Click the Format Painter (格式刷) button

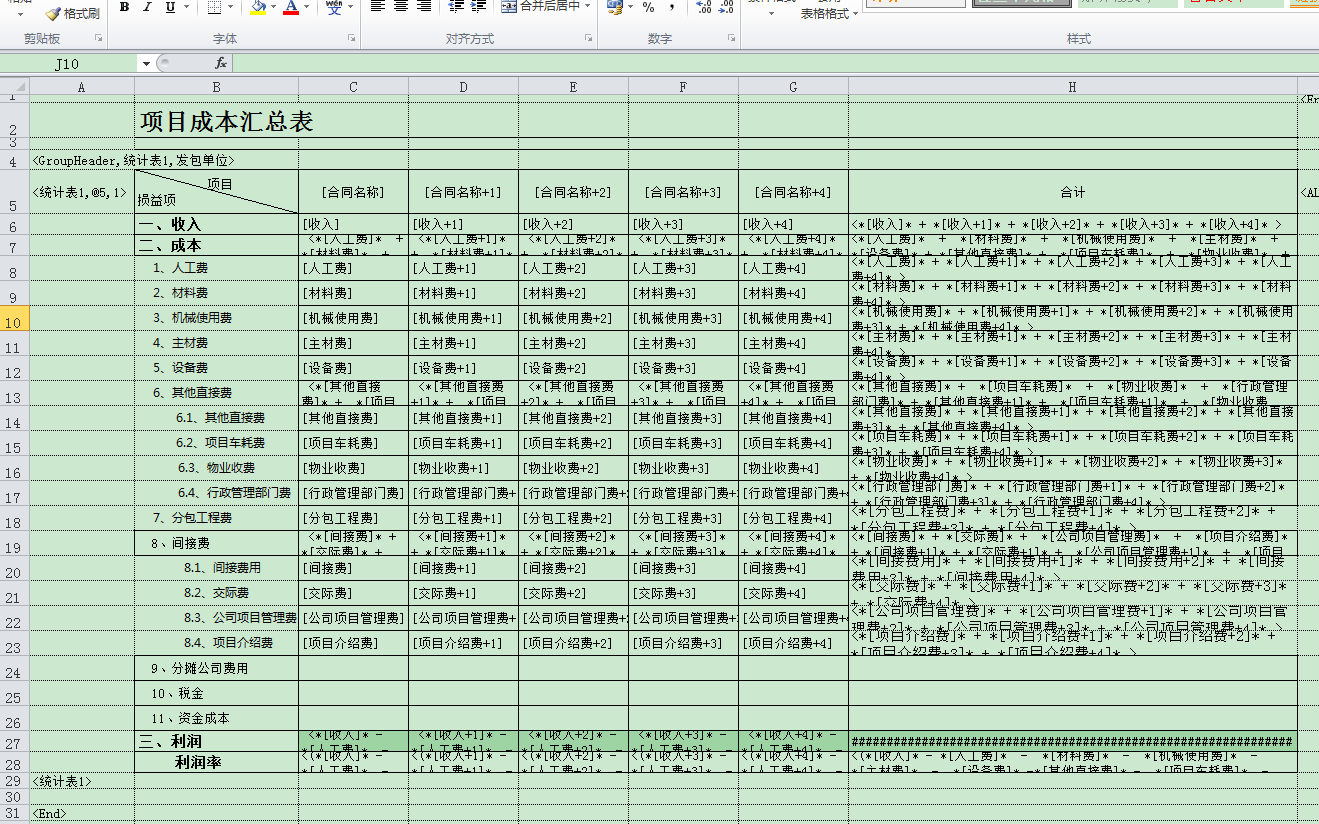[x=73, y=13]
